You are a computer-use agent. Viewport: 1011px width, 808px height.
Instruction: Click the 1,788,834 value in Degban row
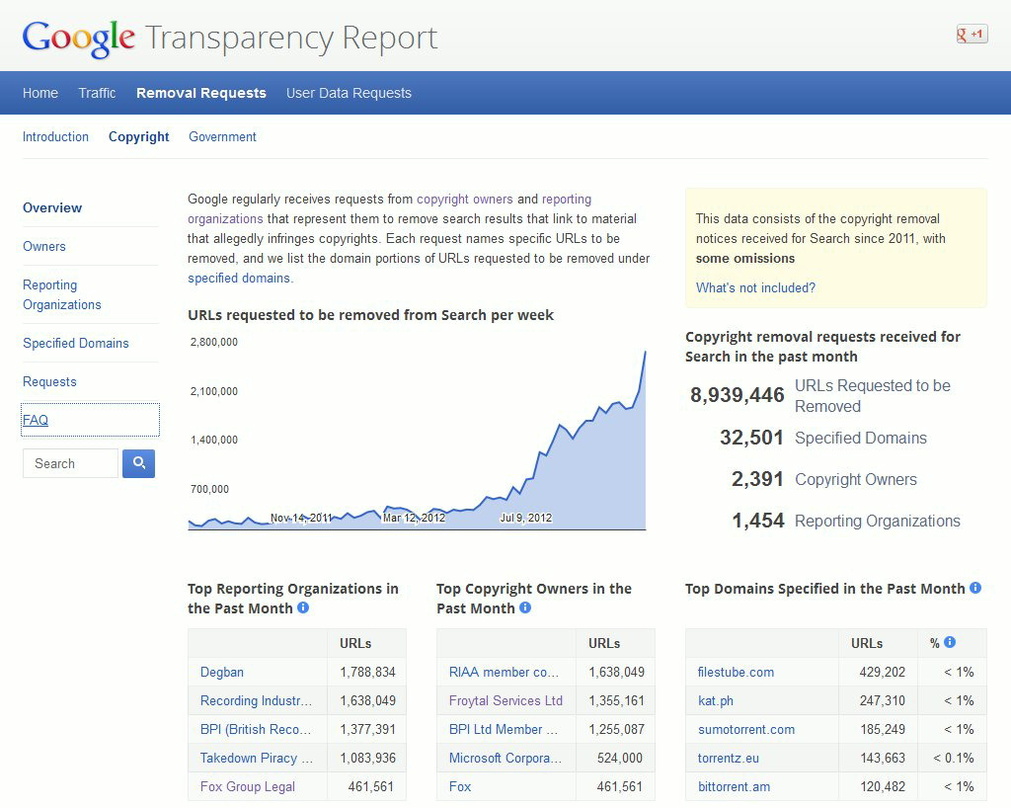pyautogui.click(x=368, y=672)
